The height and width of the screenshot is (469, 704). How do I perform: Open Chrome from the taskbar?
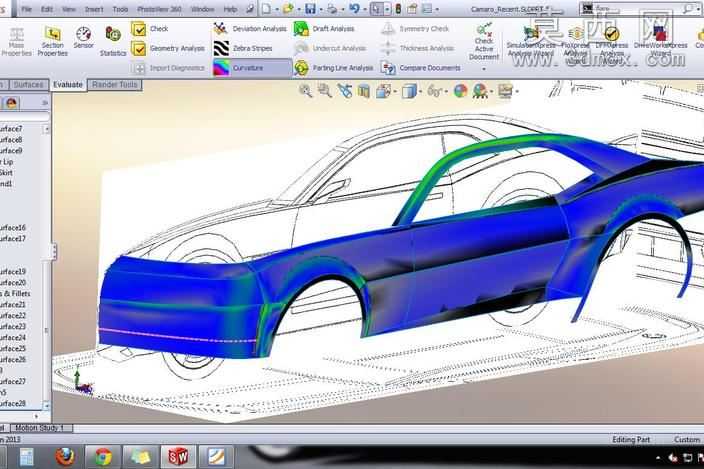click(103, 457)
